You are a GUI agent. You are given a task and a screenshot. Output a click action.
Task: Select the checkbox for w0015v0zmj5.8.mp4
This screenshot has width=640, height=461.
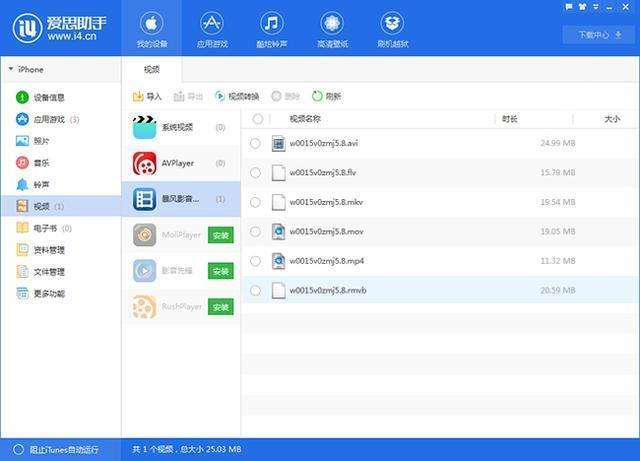point(255,261)
